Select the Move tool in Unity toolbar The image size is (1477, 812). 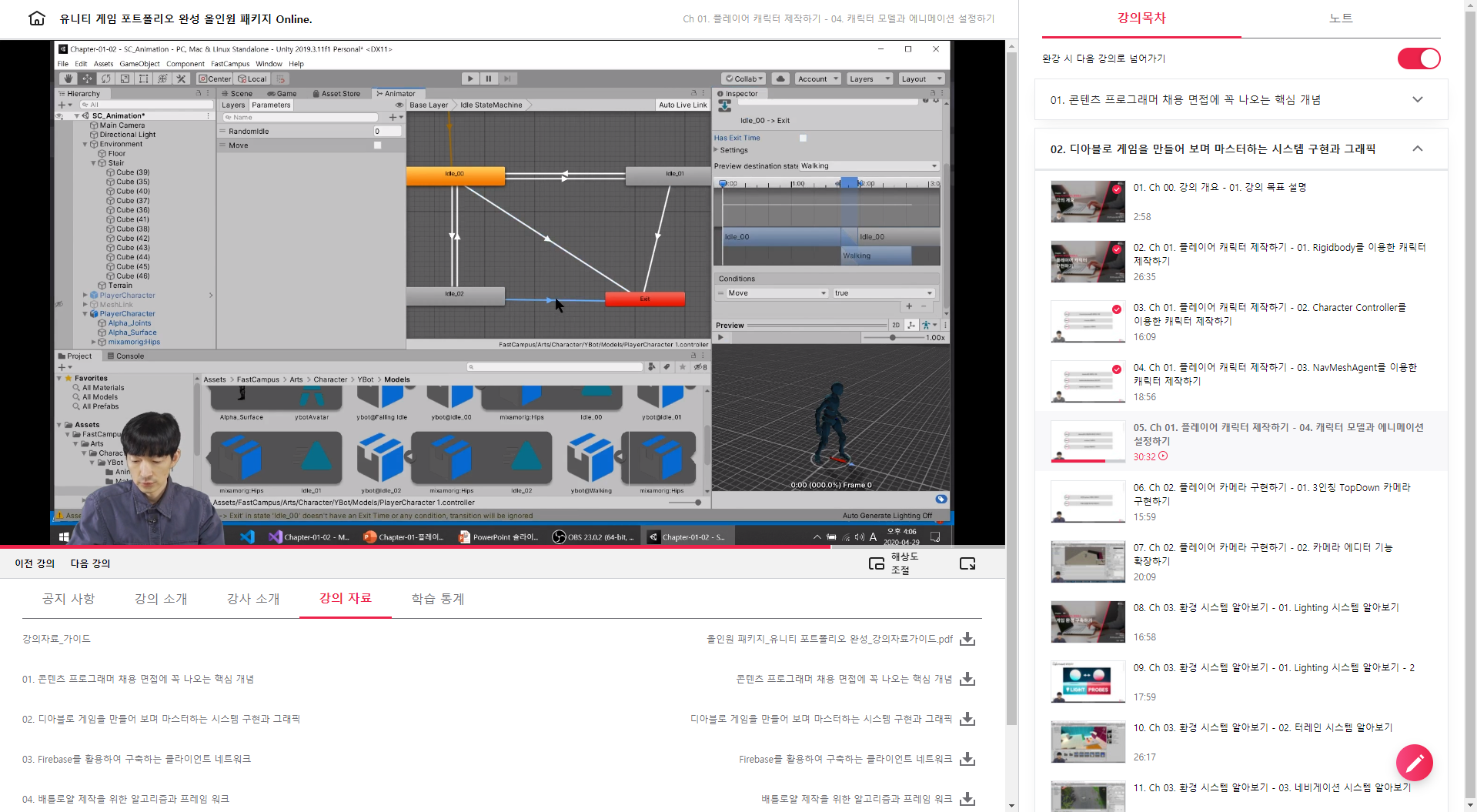click(x=87, y=79)
